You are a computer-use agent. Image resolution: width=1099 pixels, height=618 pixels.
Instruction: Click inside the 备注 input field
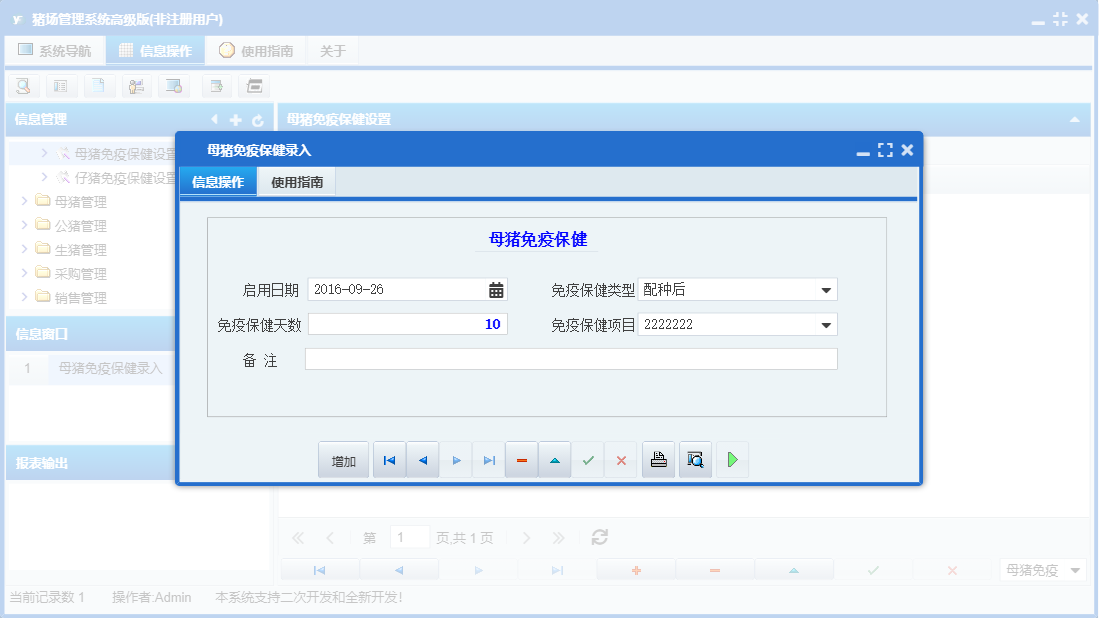570,359
